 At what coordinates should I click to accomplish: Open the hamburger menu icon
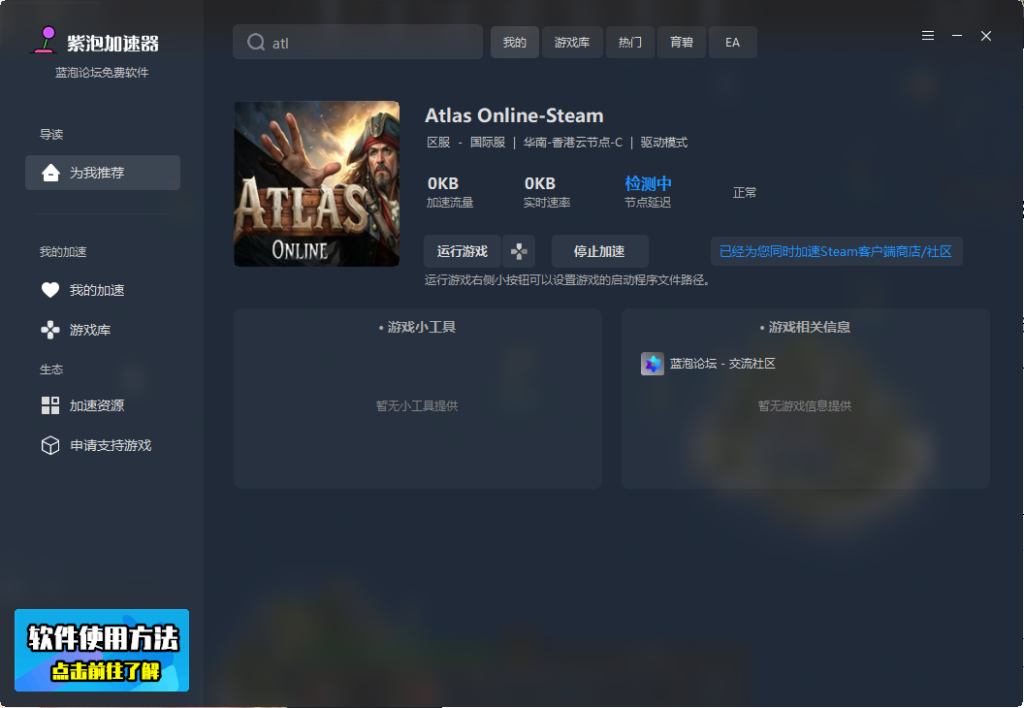coord(927,36)
